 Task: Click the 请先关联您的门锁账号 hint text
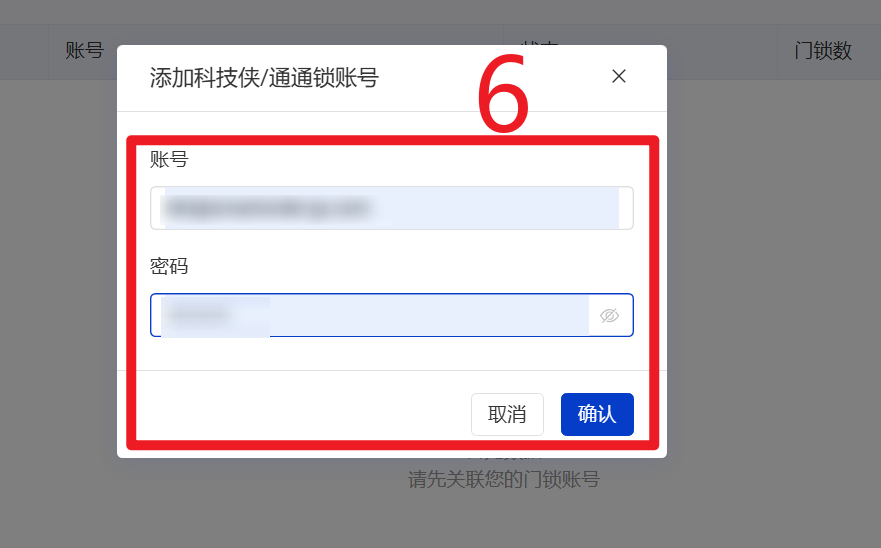click(x=504, y=479)
